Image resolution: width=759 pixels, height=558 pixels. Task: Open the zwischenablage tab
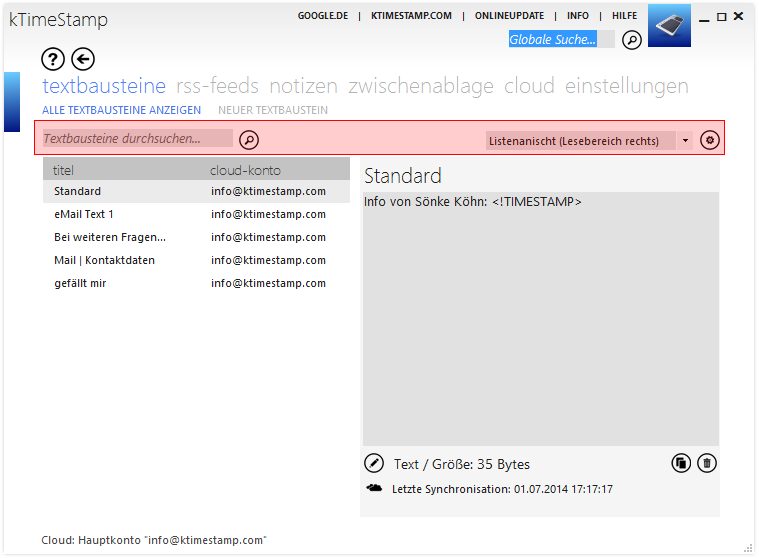point(421,86)
